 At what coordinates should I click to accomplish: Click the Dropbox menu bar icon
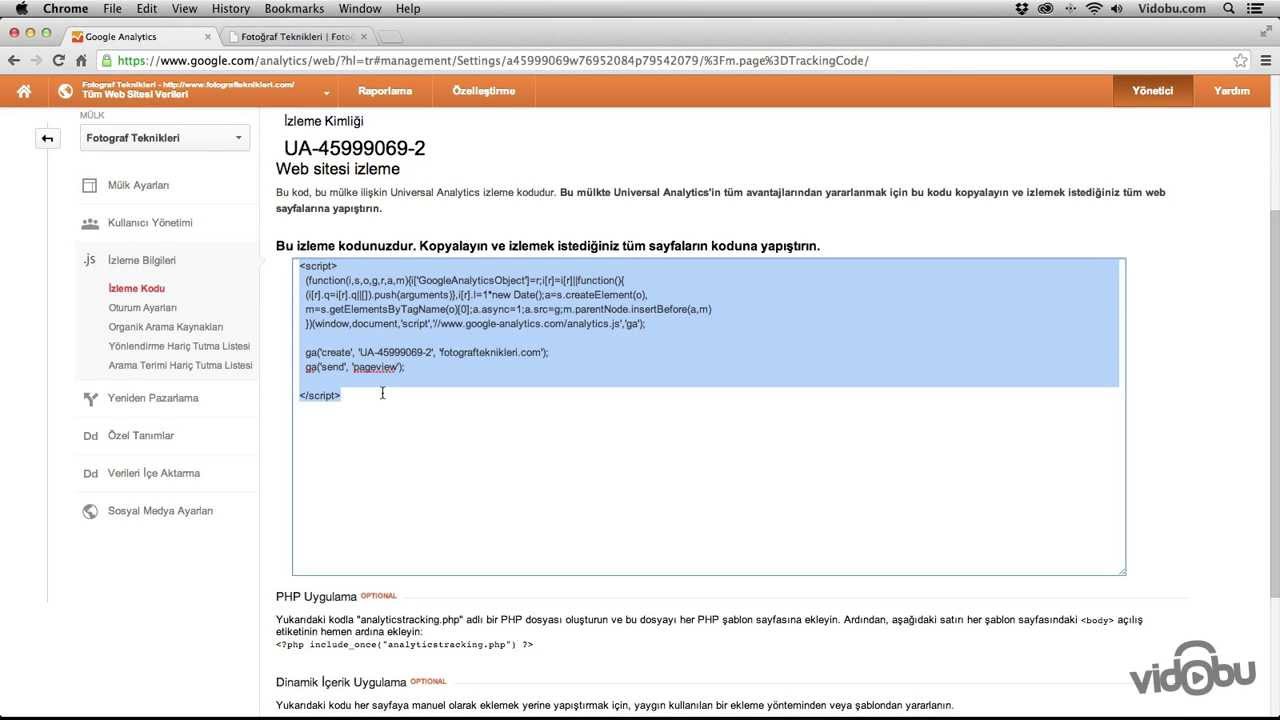click(1022, 9)
